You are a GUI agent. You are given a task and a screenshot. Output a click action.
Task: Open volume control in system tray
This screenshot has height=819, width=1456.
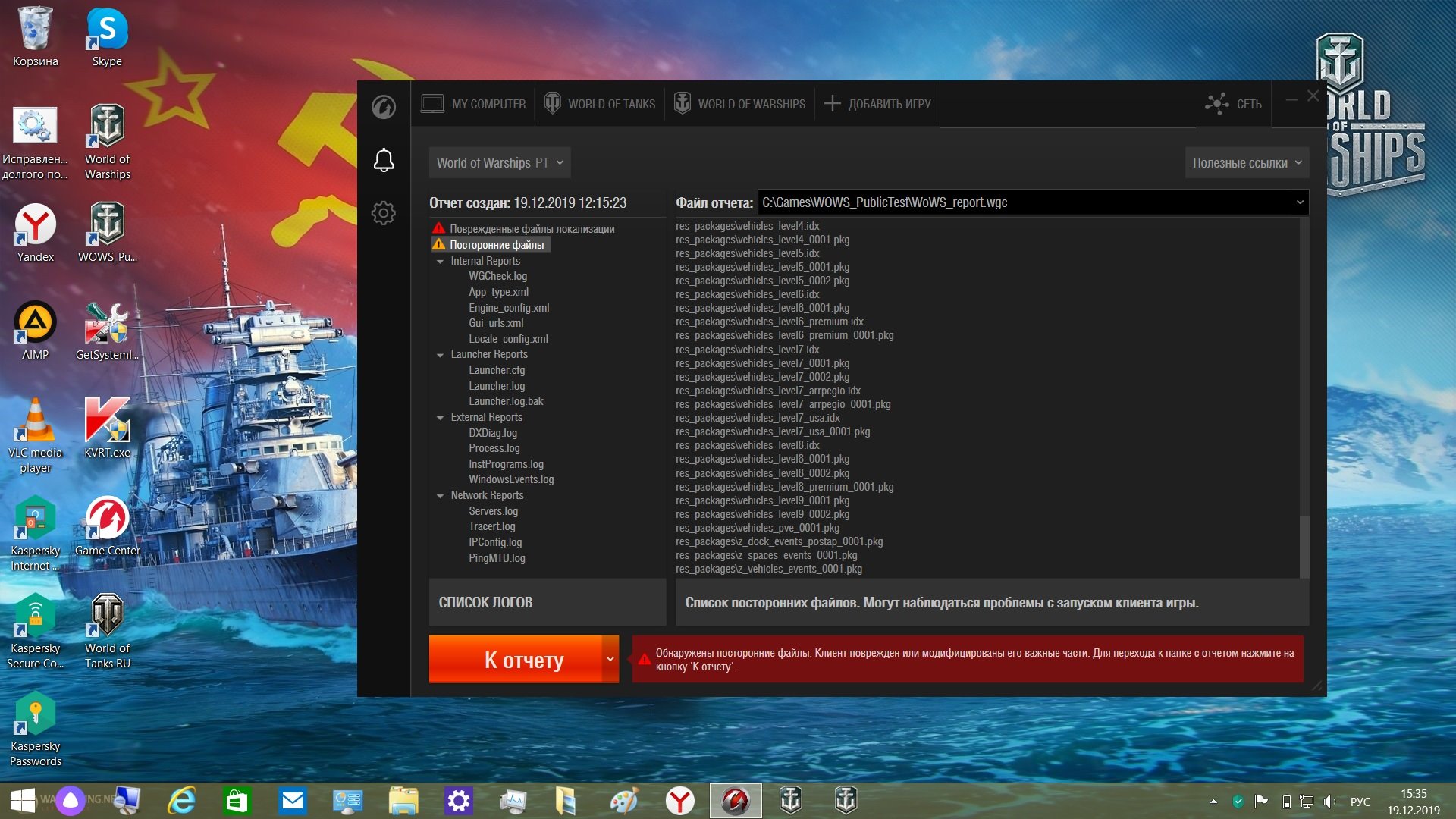coord(1329,802)
